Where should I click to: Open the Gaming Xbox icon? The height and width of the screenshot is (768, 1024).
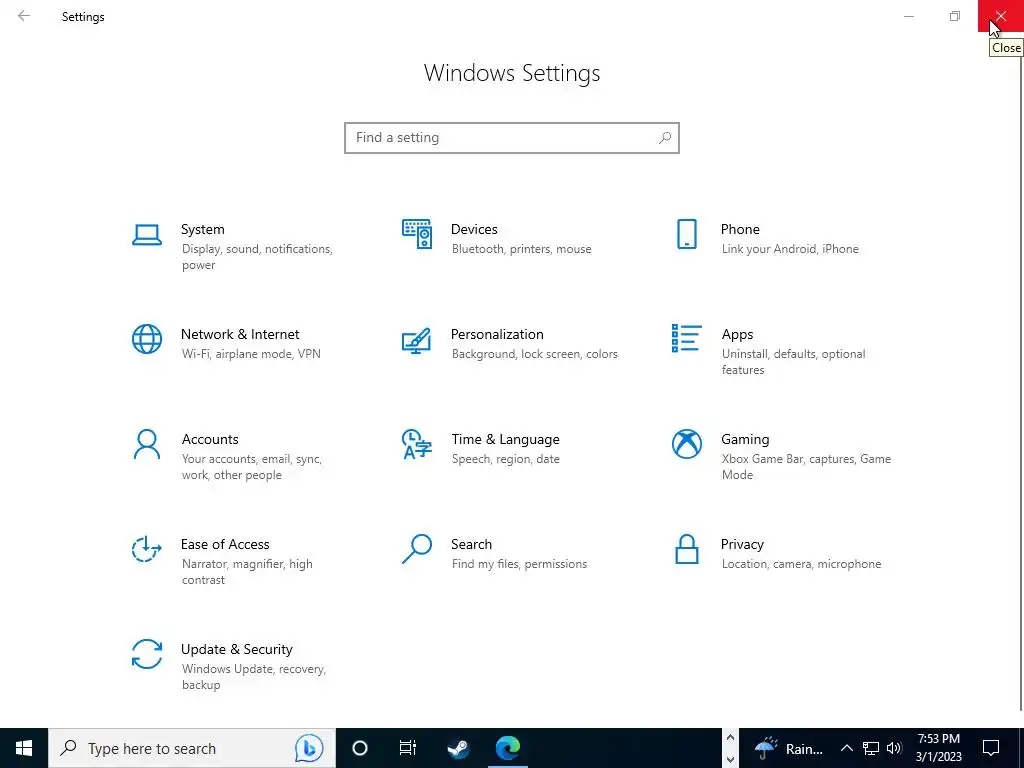point(686,444)
